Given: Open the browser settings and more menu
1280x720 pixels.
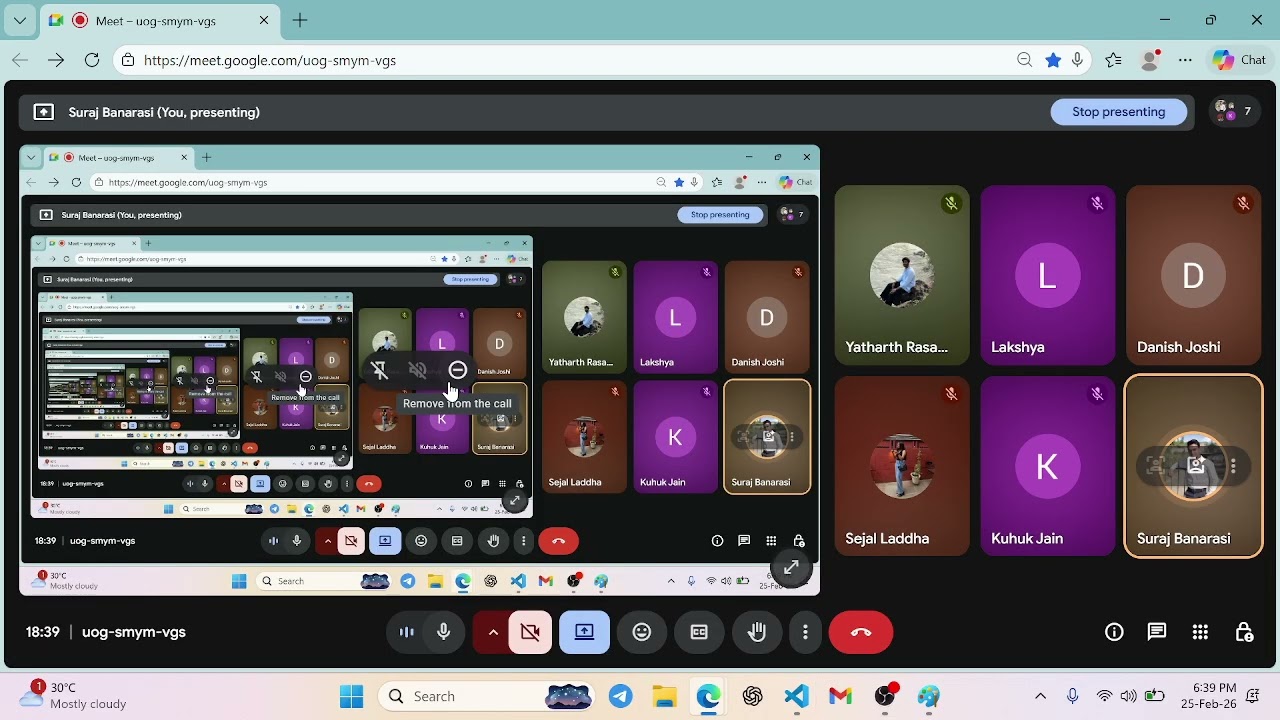Looking at the screenshot, I should pos(1186,60).
